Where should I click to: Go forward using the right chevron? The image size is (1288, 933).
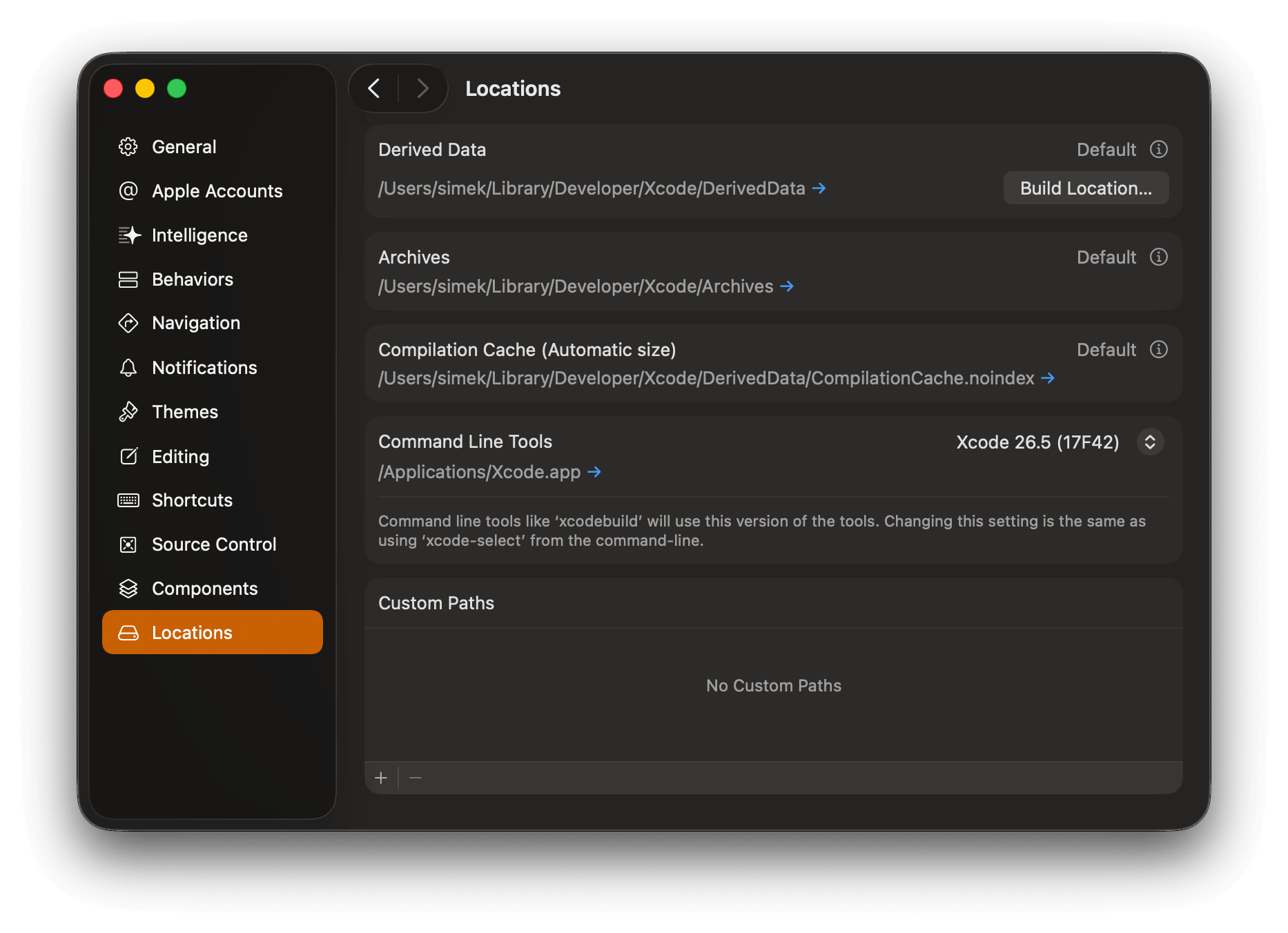click(423, 88)
